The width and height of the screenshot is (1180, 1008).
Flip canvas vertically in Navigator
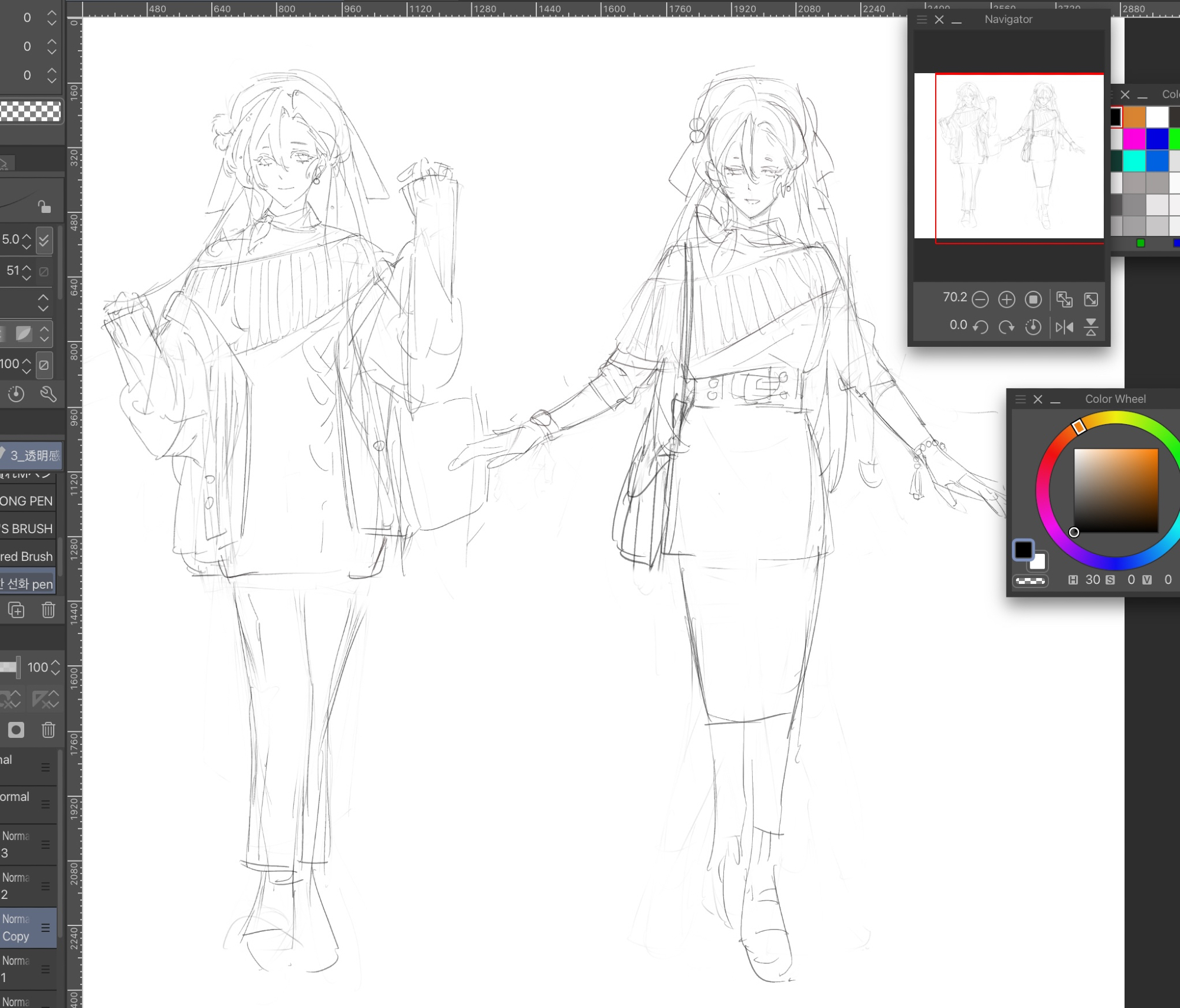point(1091,327)
